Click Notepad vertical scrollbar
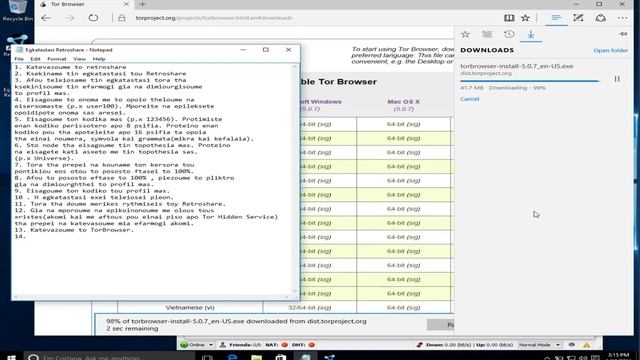 coord(295,179)
